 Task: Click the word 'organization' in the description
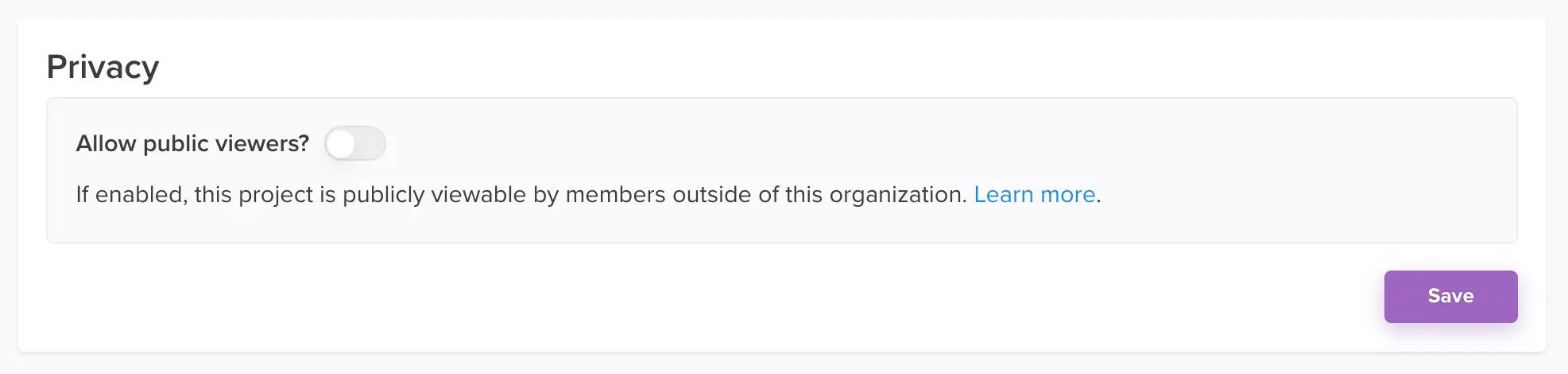pos(897,195)
